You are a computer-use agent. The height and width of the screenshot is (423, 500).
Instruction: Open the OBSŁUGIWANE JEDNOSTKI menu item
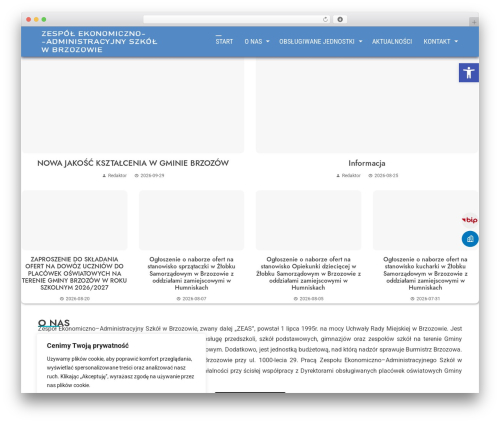click(317, 42)
